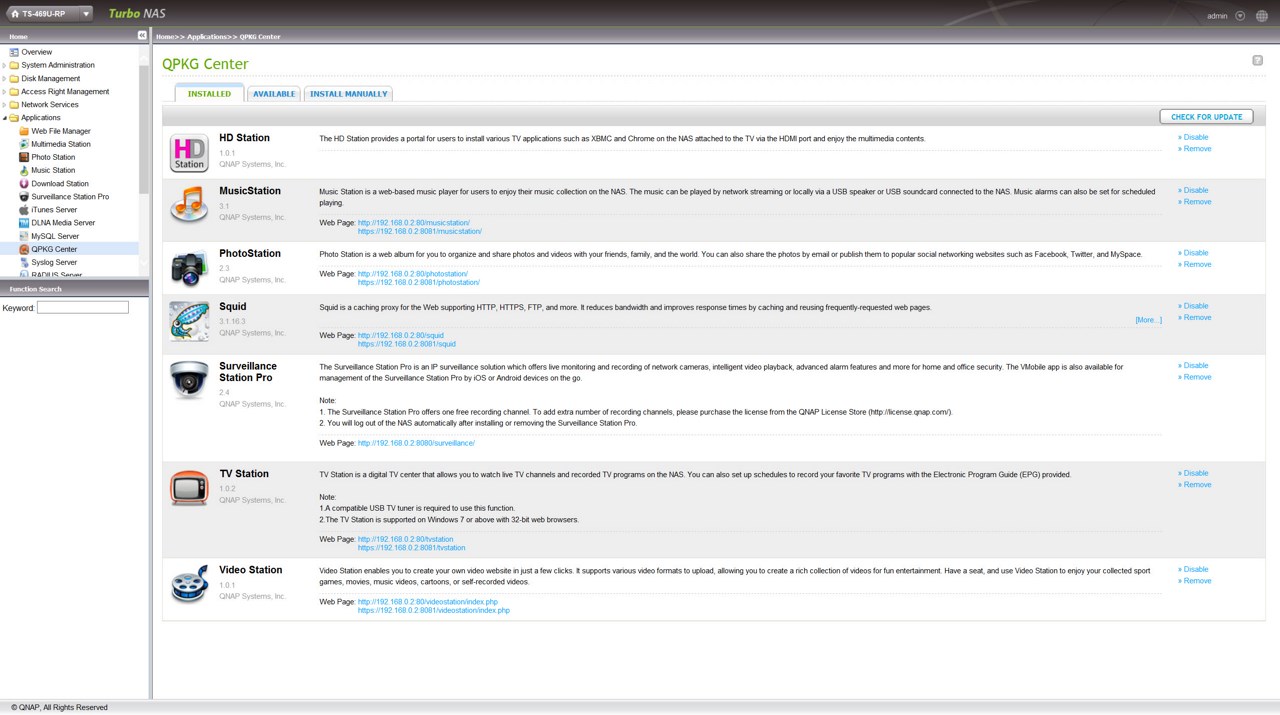Open MySQL Server in the sidebar
This screenshot has height=715, width=1280.
pos(55,236)
